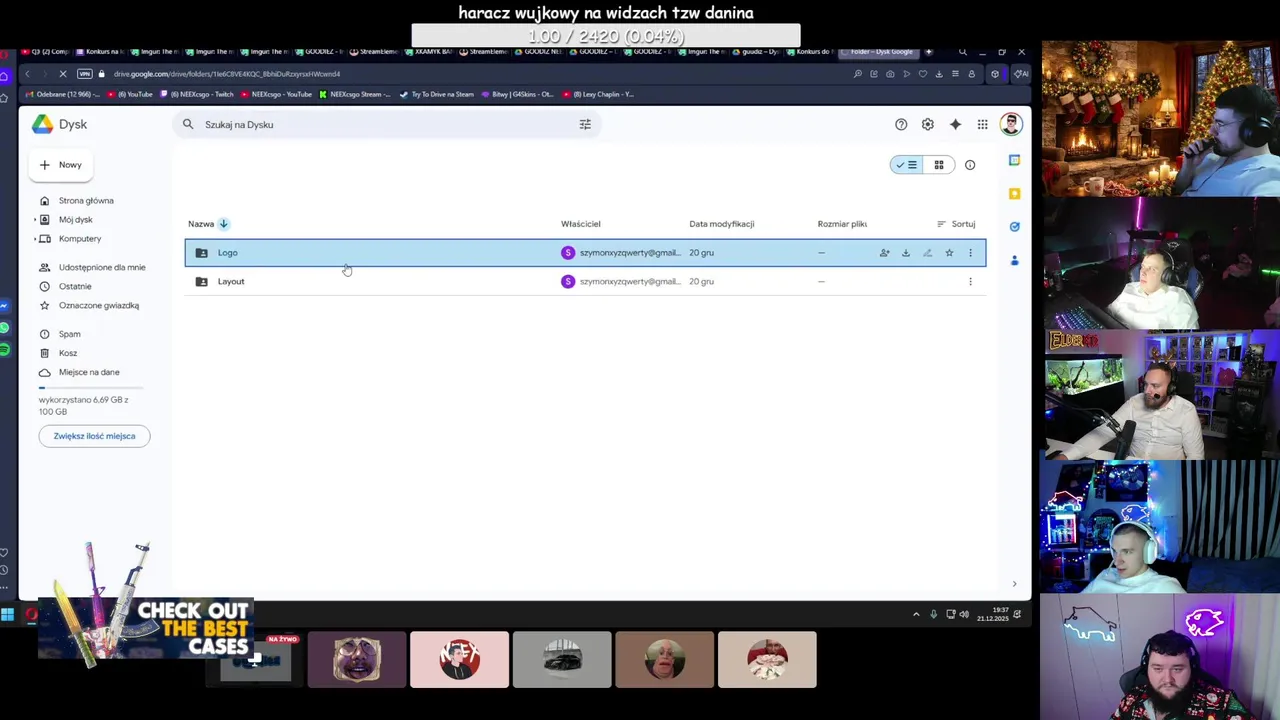1280x720 pixels.
Task: Select the Logo folder name
Action: tap(228, 253)
